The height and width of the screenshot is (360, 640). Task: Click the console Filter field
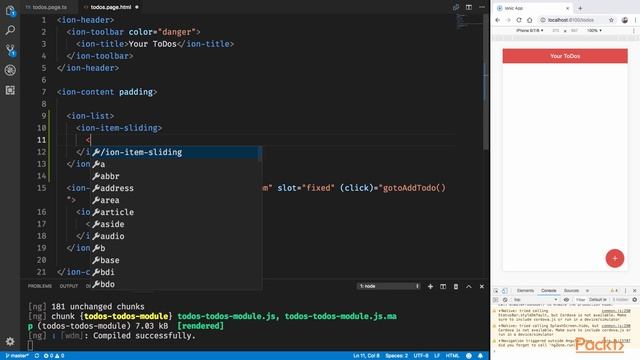(580, 300)
